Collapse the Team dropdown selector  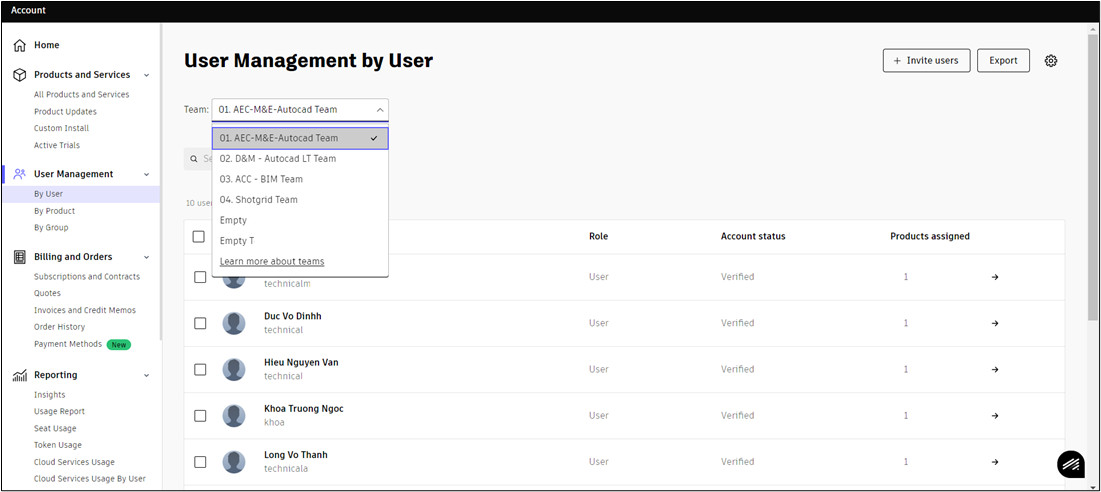pyautogui.click(x=300, y=110)
